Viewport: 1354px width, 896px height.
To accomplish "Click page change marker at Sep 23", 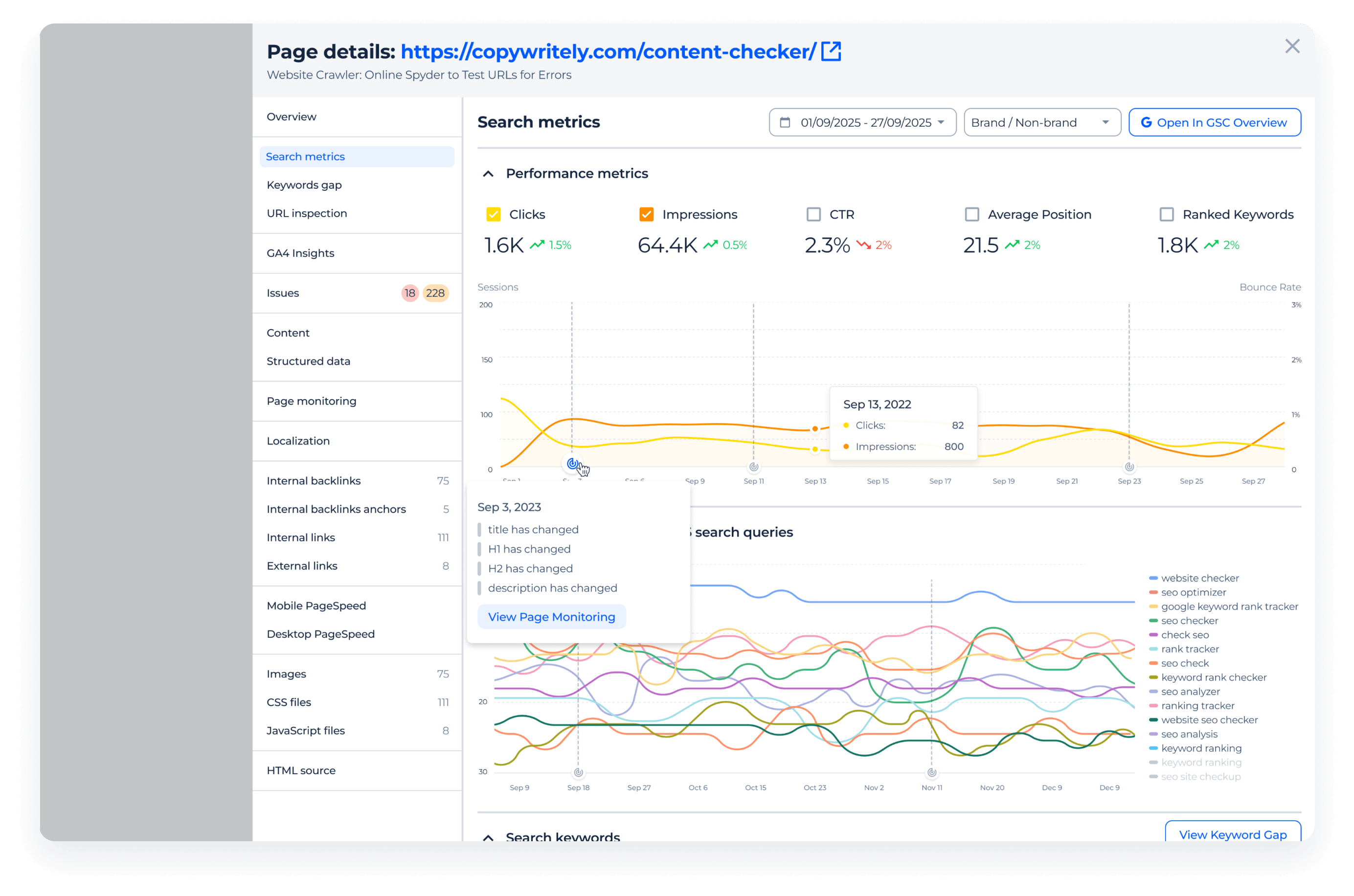I will [1129, 467].
